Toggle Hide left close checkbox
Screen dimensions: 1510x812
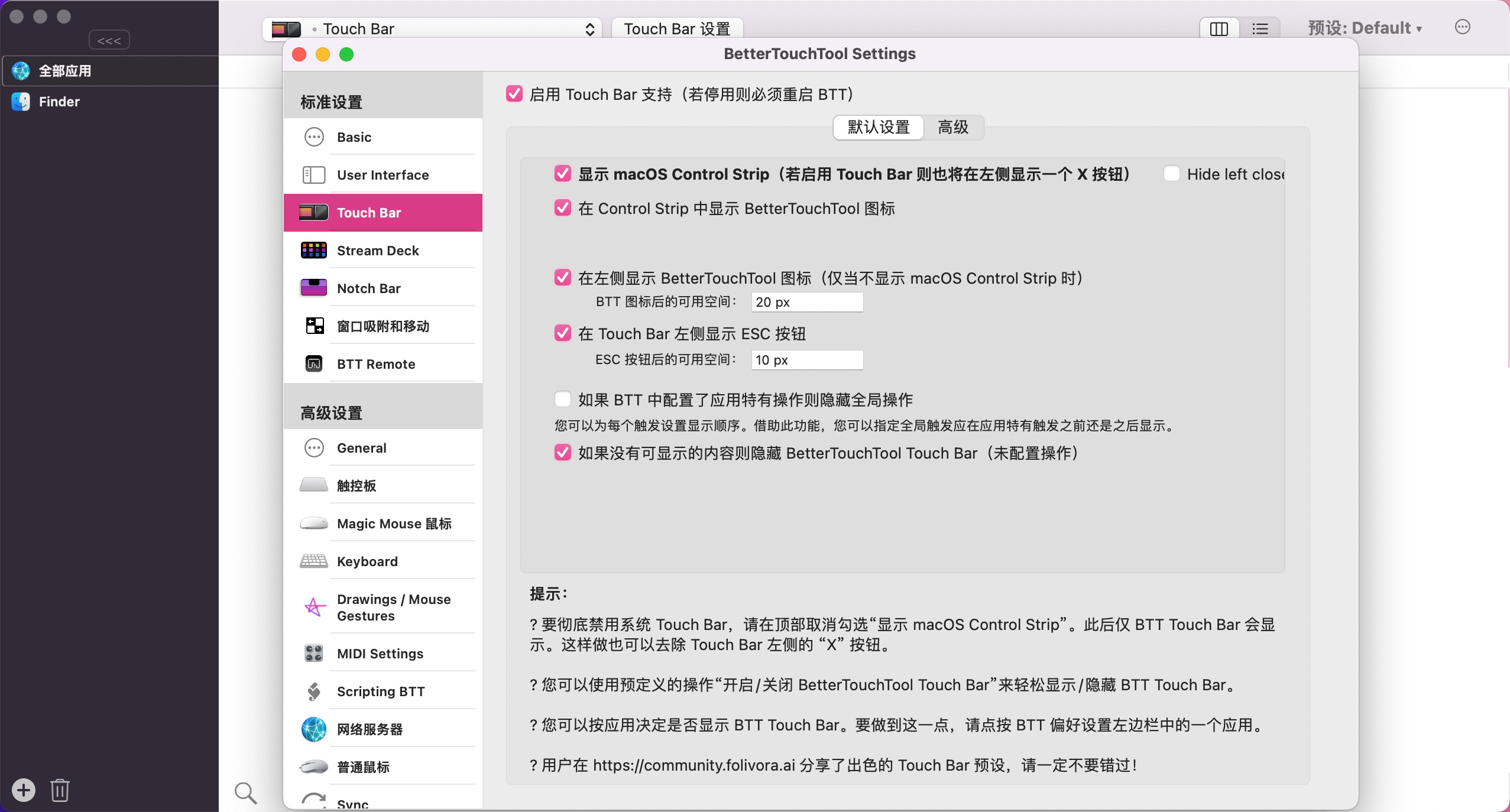1171,174
